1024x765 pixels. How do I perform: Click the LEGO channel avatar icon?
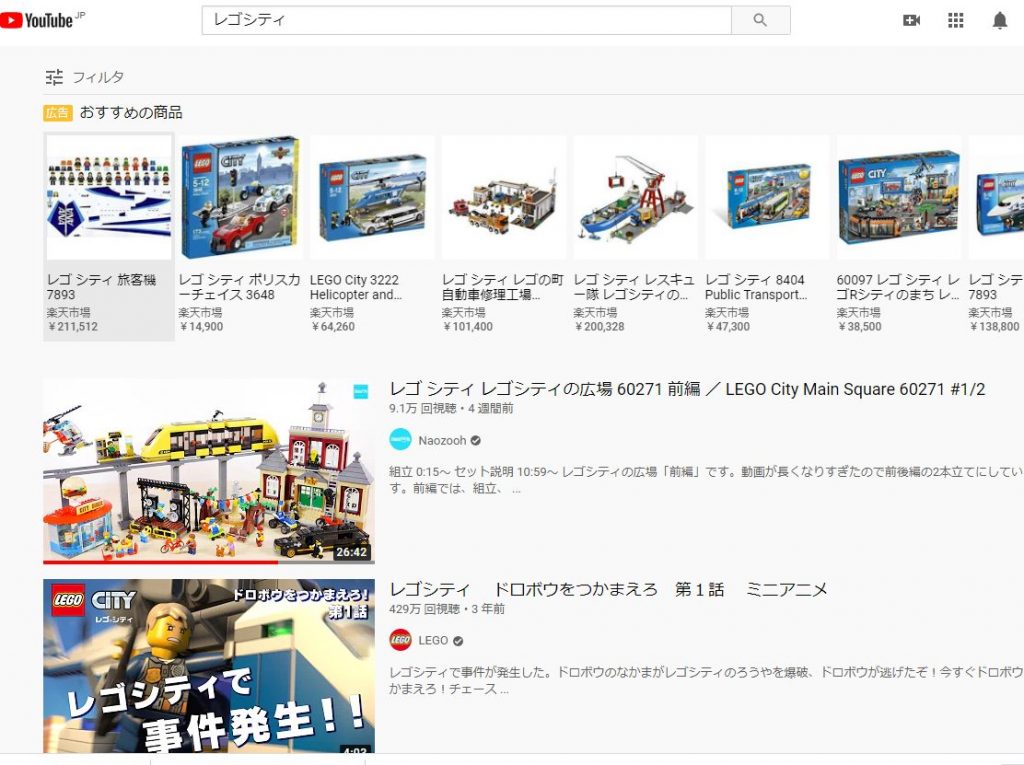tap(400, 640)
